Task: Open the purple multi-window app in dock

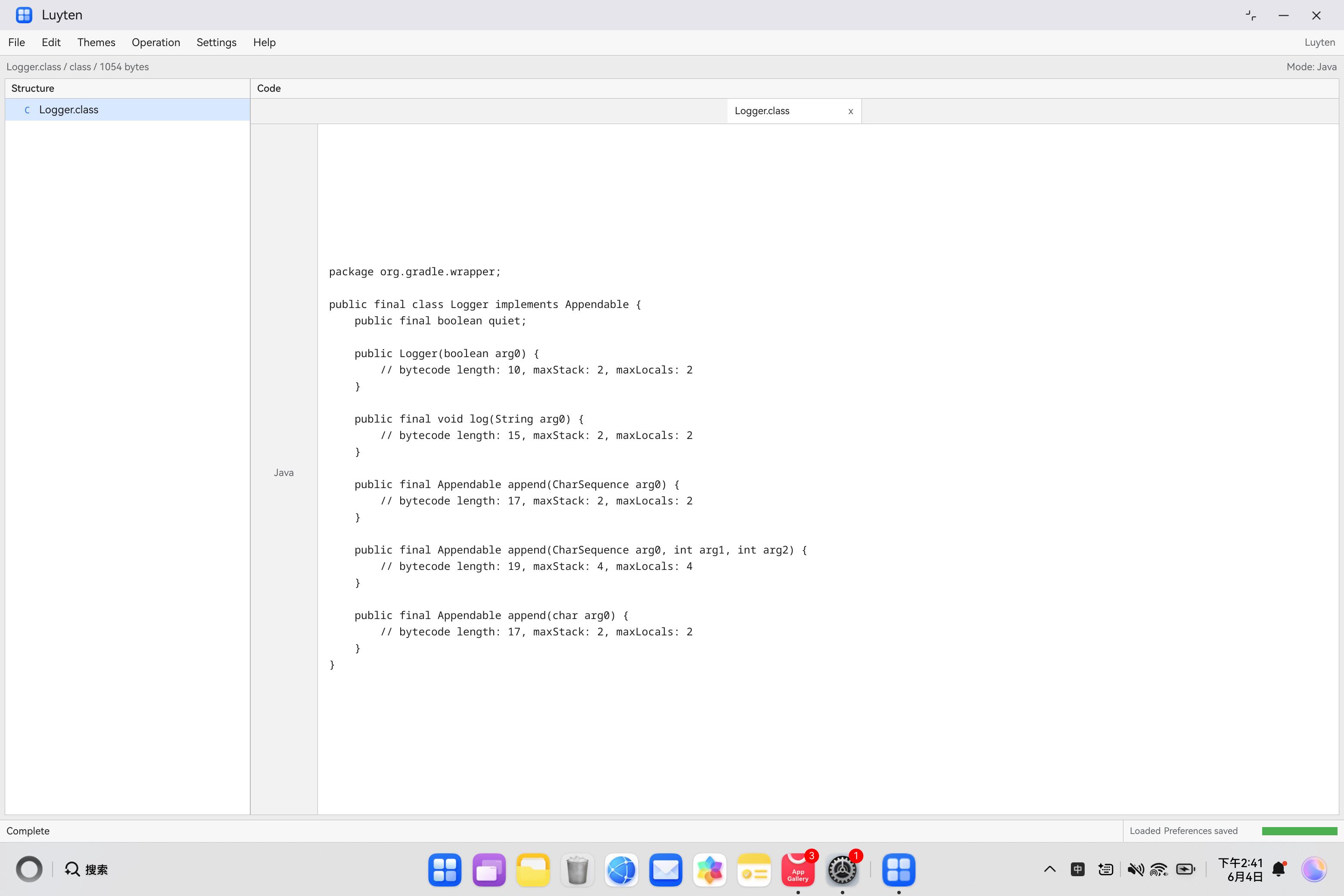Action: click(489, 870)
